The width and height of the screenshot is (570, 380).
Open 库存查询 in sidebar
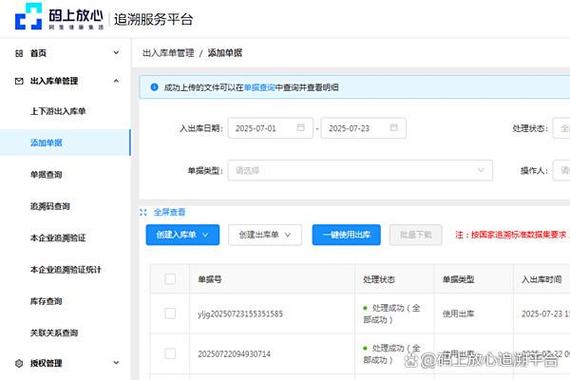click(46, 301)
